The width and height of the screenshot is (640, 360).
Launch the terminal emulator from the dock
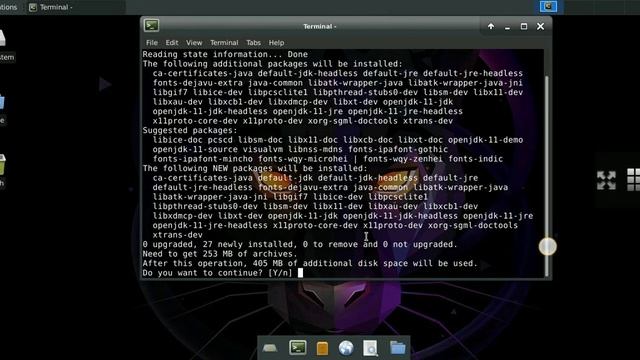(298, 348)
